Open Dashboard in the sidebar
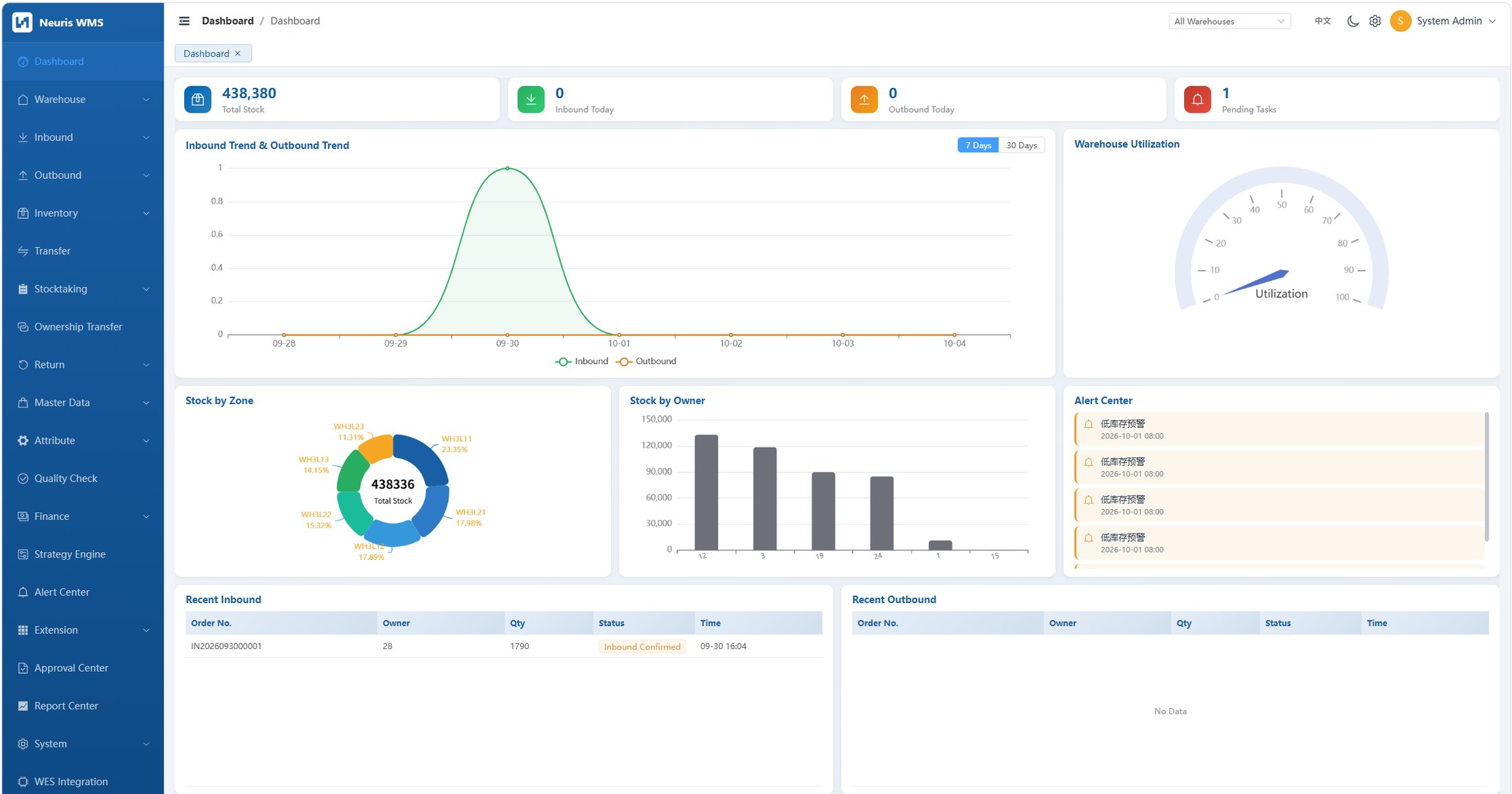The image size is (1512, 794). [82, 61]
